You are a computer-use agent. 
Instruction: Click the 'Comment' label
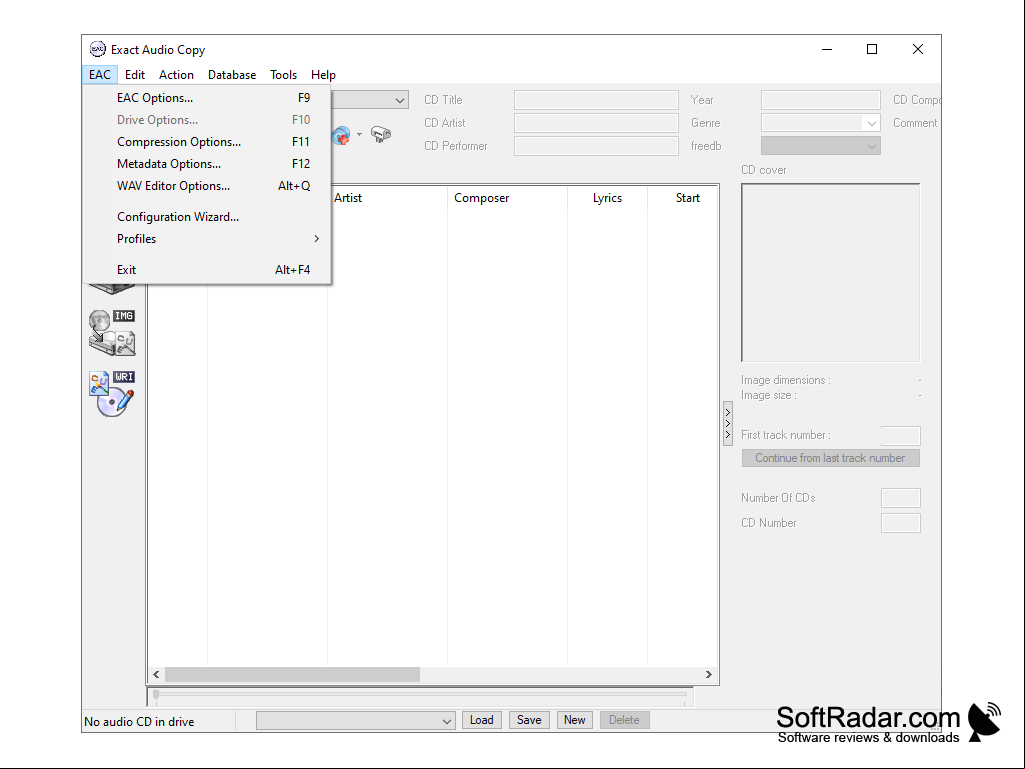915,123
